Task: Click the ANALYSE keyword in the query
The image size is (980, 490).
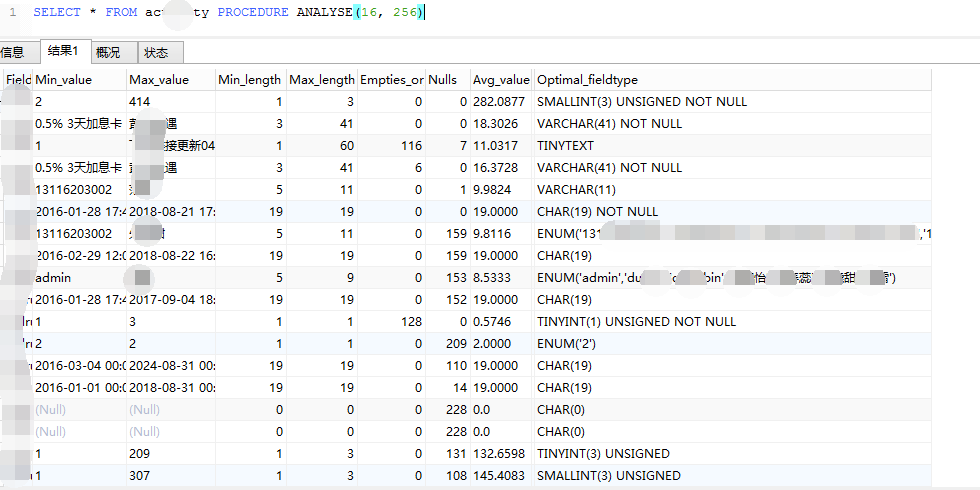Action: pyautogui.click(x=324, y=12)
